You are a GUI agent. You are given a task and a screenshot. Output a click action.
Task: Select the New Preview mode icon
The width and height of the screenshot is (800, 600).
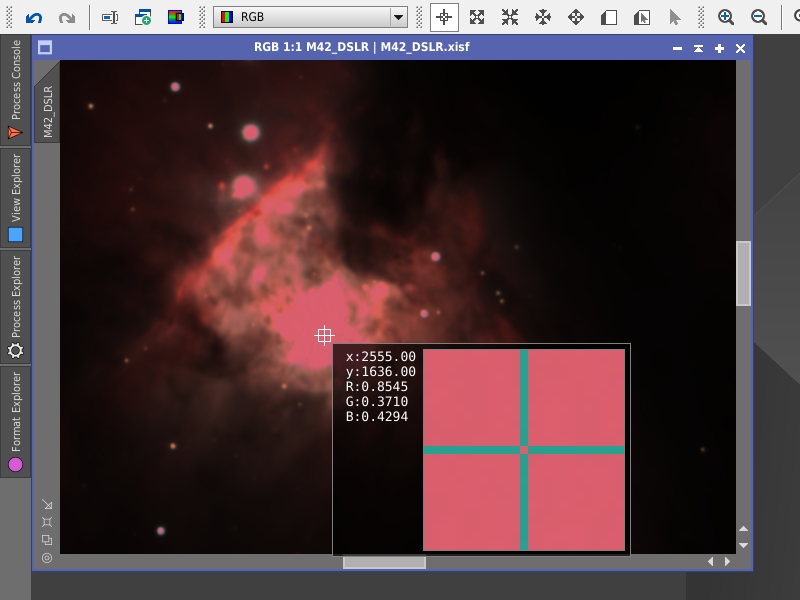(609, 18)
